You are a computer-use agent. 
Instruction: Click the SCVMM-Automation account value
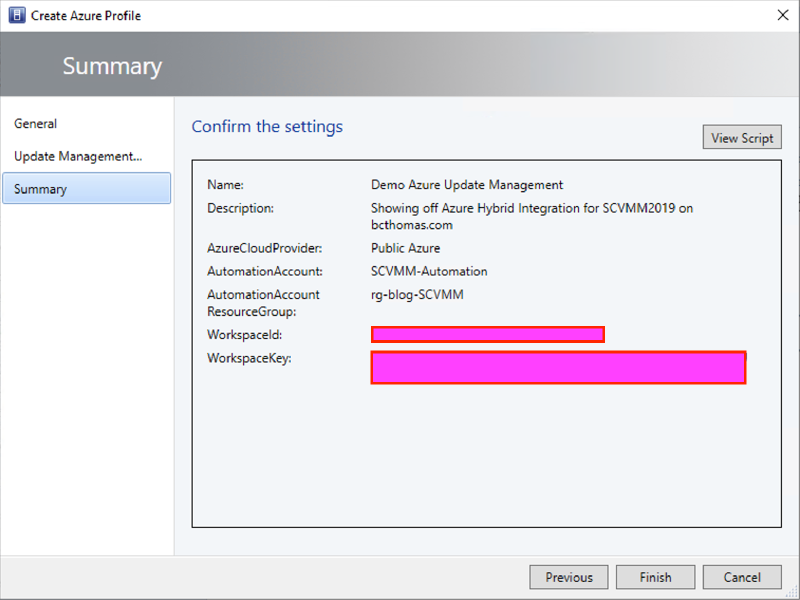pos(429,271)
